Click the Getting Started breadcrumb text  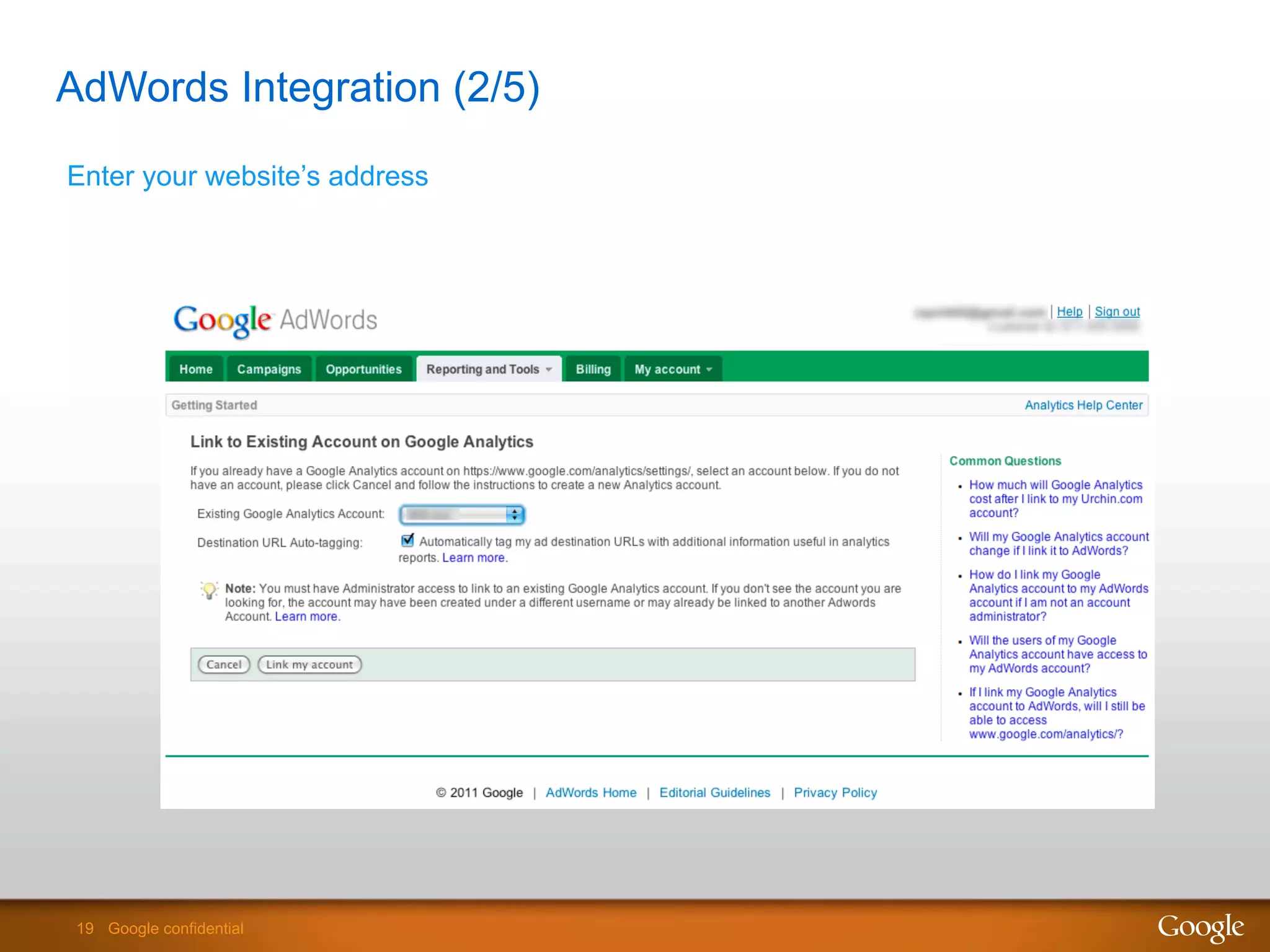(x=214, y=405)
